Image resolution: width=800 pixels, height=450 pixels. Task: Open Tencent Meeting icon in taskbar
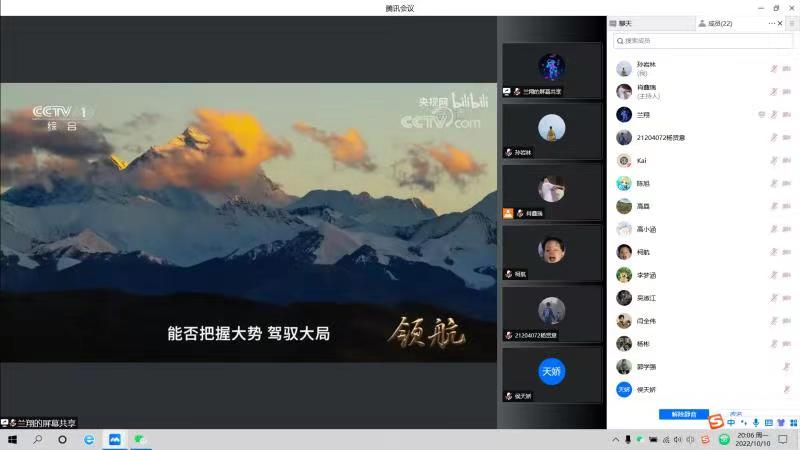(114, 439)
